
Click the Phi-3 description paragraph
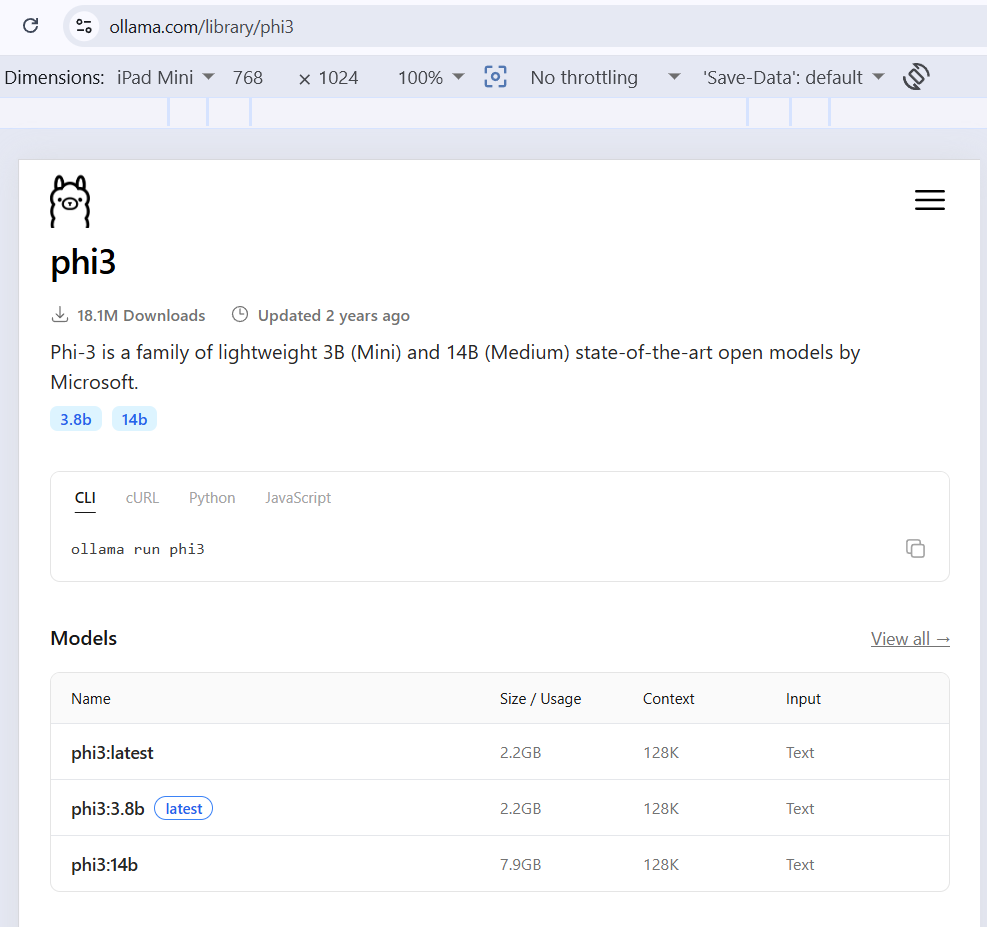point(455,367)
